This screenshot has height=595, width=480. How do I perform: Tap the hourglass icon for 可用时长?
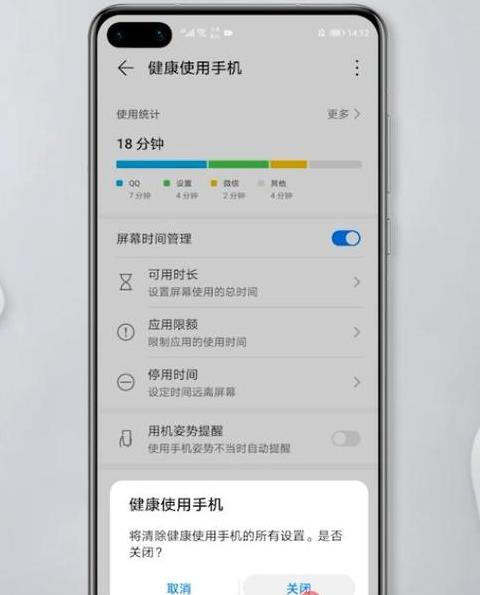tap(126, 282)
